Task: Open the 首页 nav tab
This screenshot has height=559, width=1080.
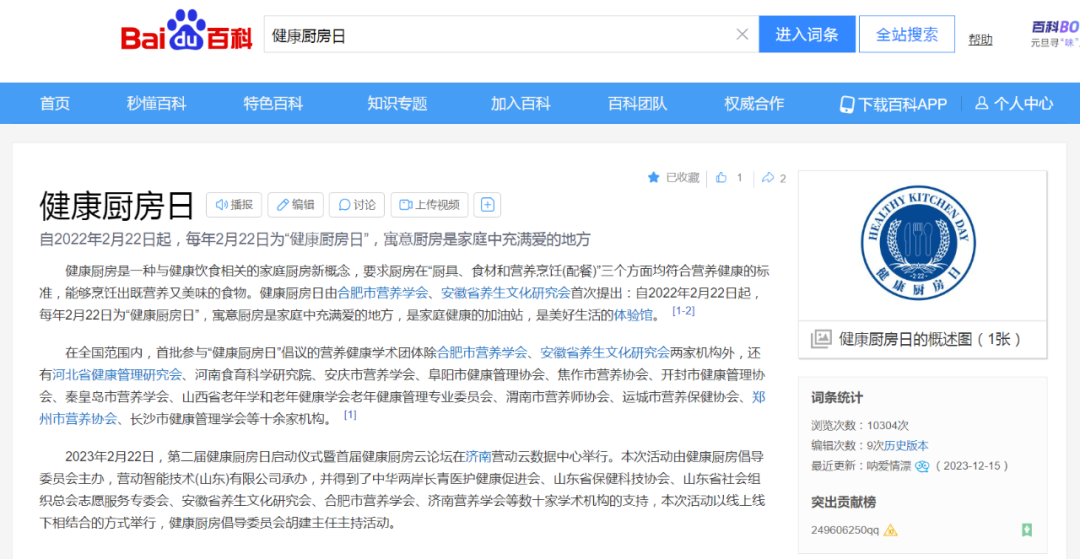Action: [55, 103]
